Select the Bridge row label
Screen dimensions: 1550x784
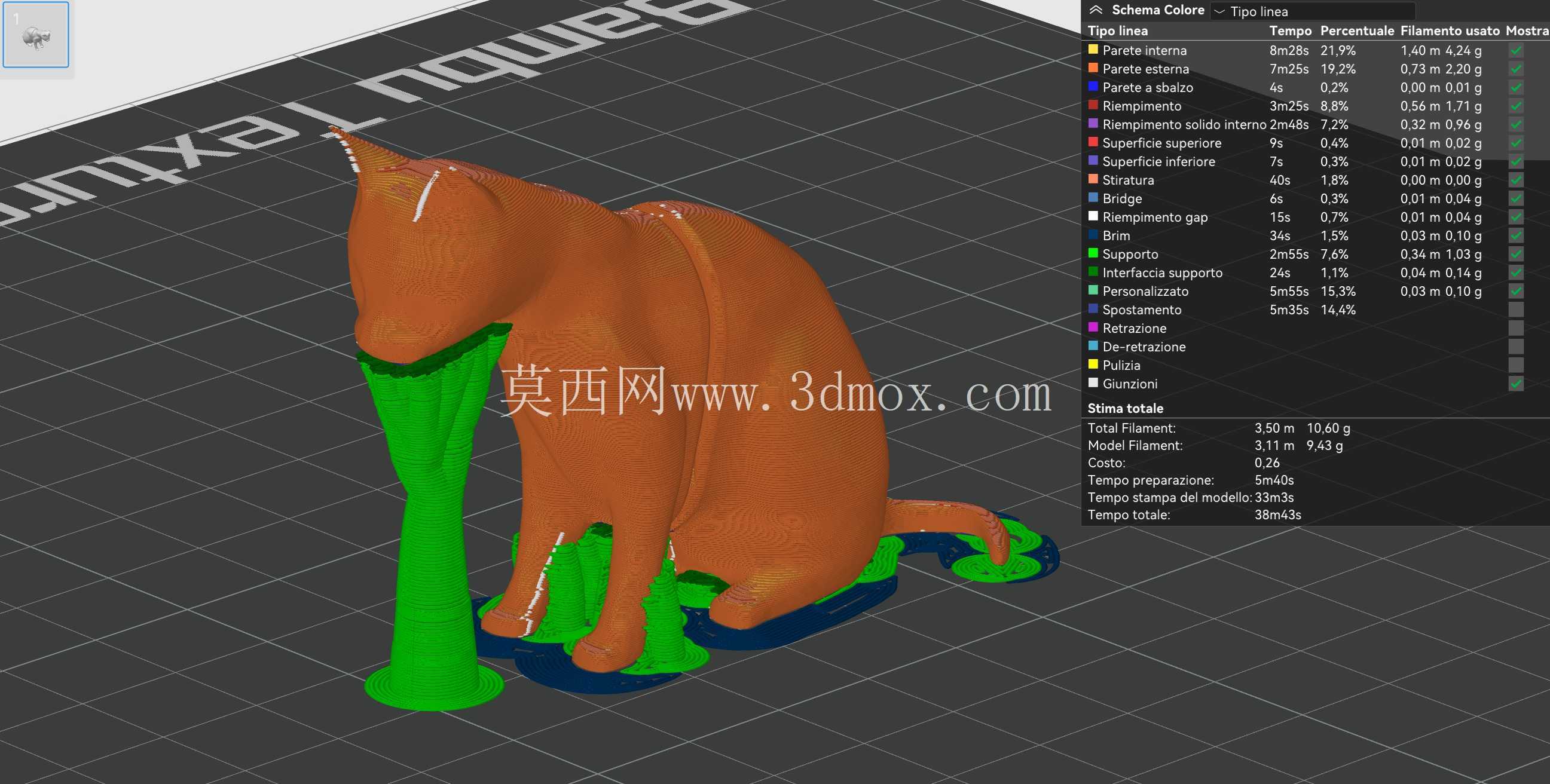[x=1122, y=198]
